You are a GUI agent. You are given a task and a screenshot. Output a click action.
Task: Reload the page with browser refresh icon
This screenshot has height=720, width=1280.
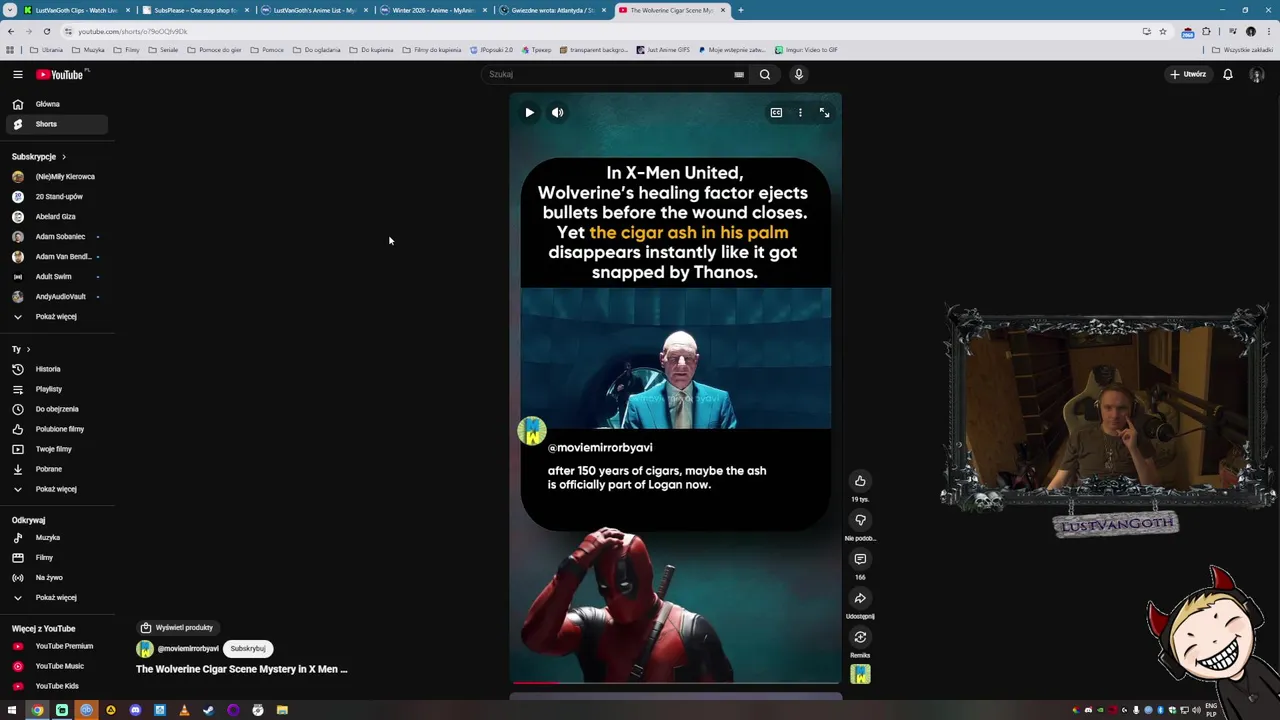46,31
